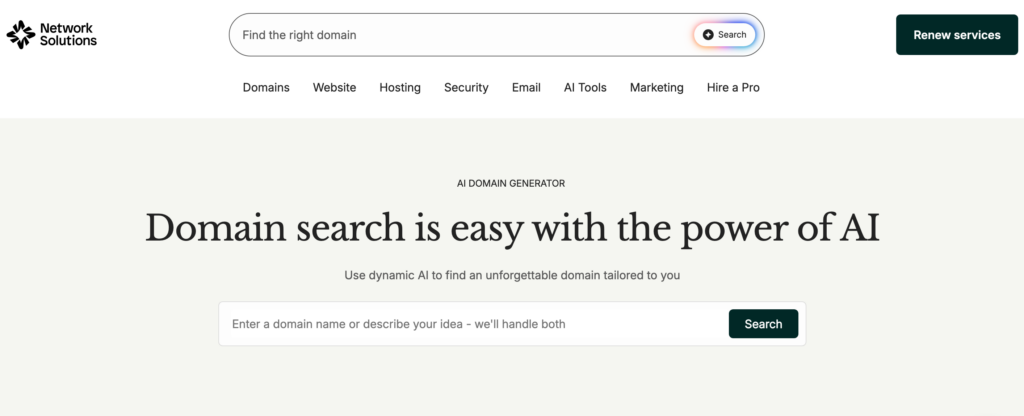Image resolution: width=1024 pixels, height=416 pixels.
Task: Click the 'Use dynamic AI to find' subtitle
Action: (x=512, y=276)
